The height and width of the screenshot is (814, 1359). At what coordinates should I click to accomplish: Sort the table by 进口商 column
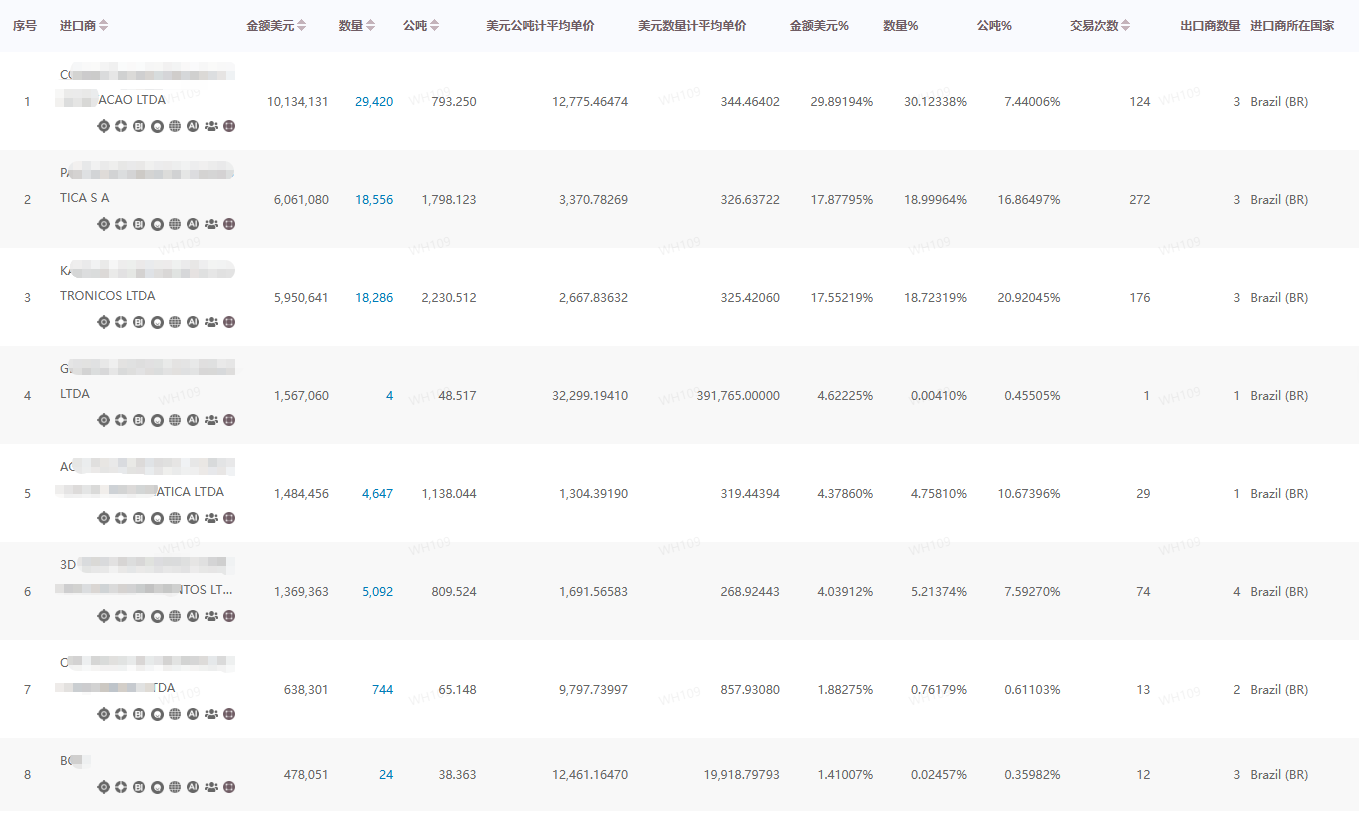point(104,26)
